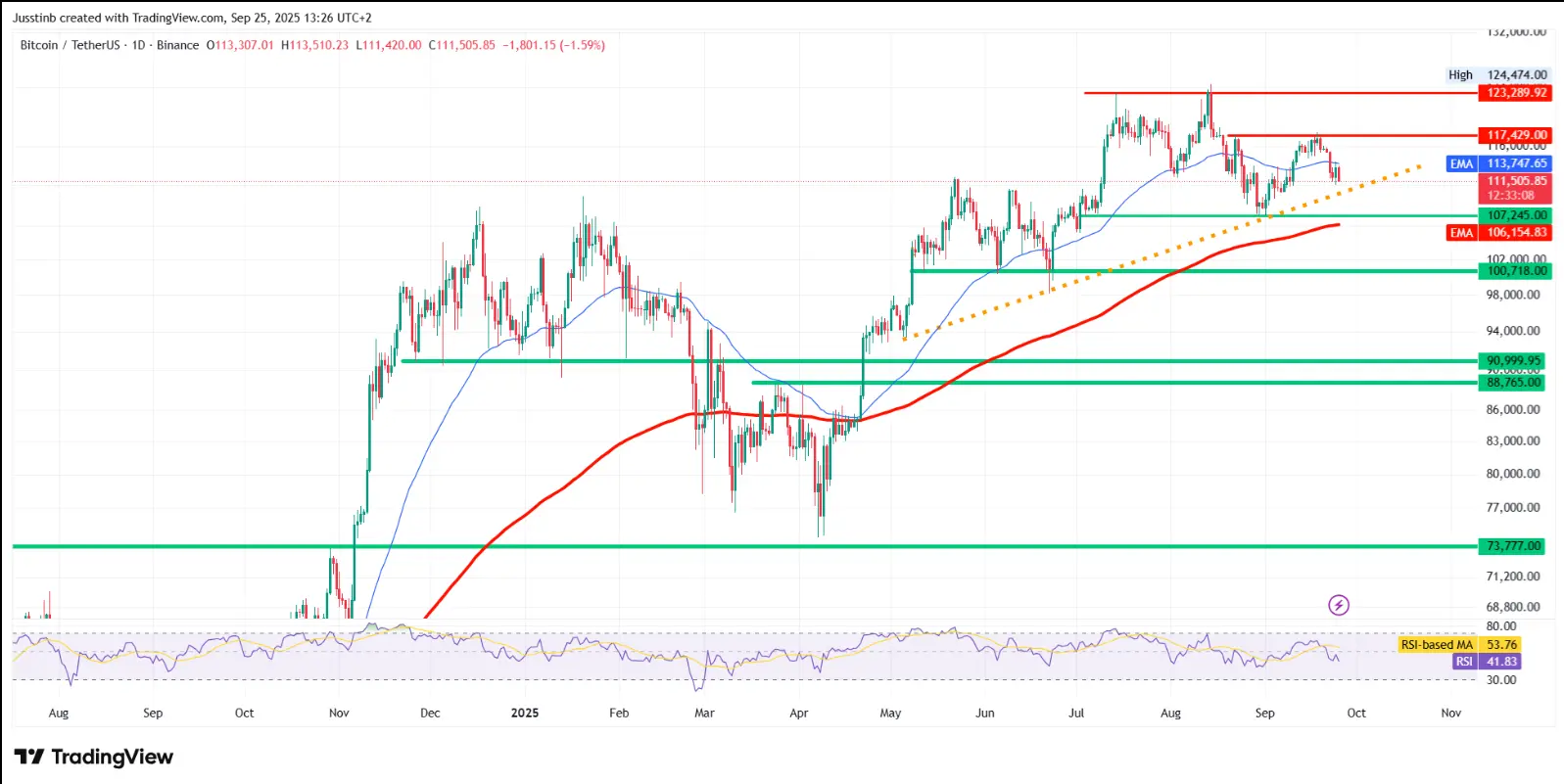Click the header text 'Justtinb created with TradingView.com'

tap(118, 18)
